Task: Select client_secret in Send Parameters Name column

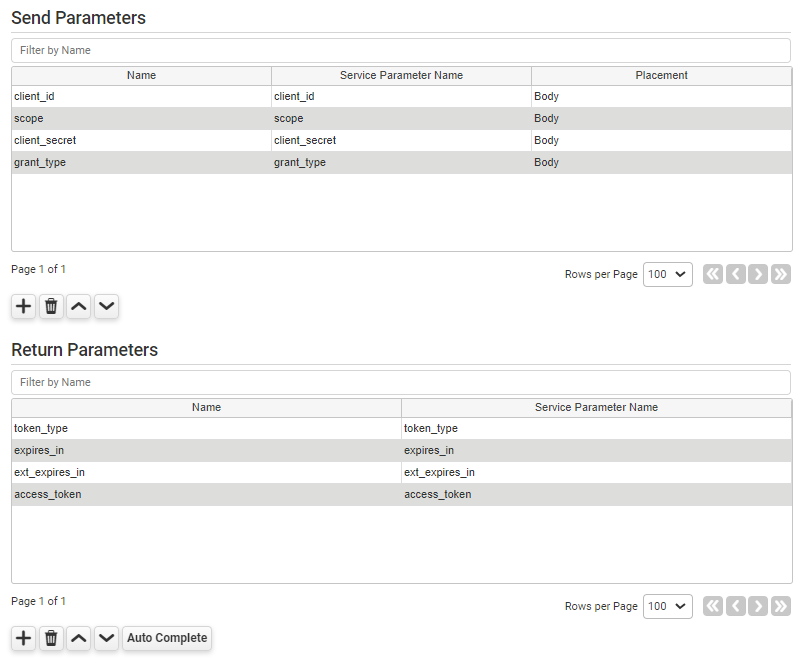Action: point(142,140)
